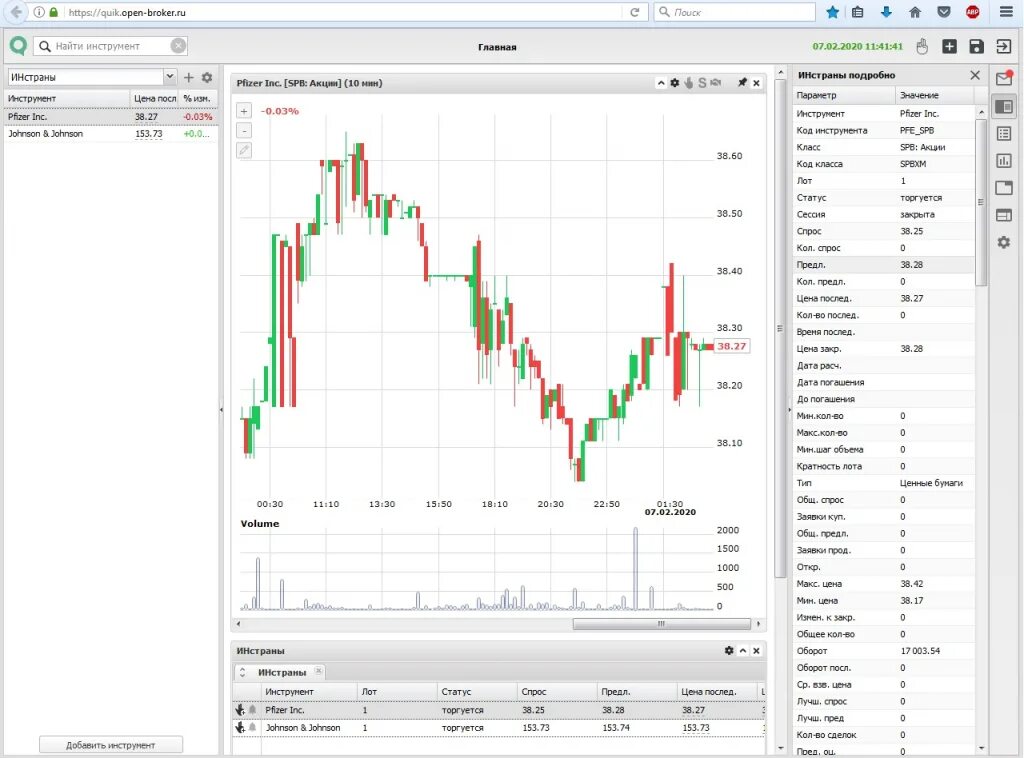Open the table panel sidebar icon
The width and height of the screenshot is (1024, 758).
click(x=1004, y=215)
